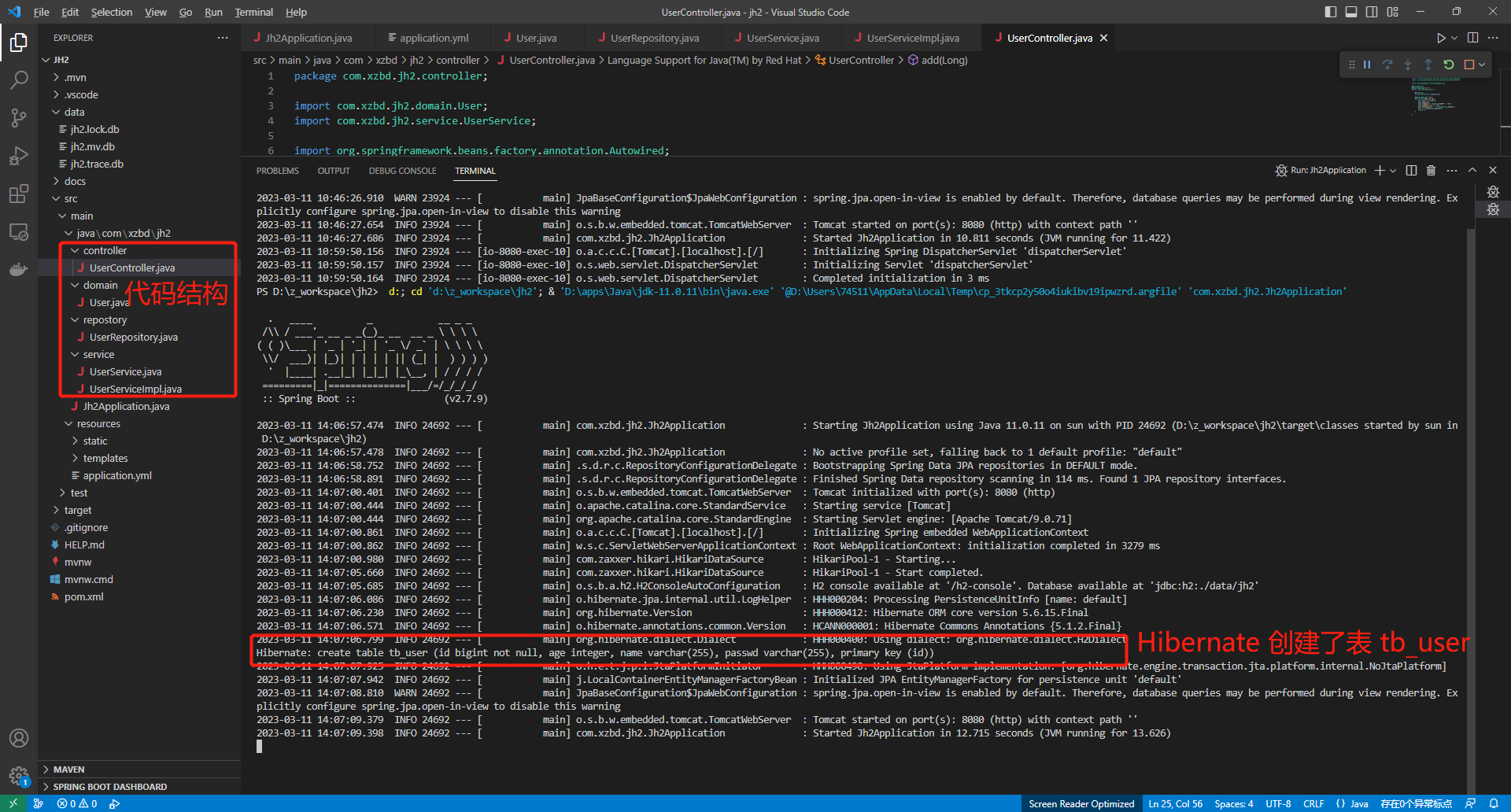Open the Accounts menu icon
1511x812 pixels.
18,738
